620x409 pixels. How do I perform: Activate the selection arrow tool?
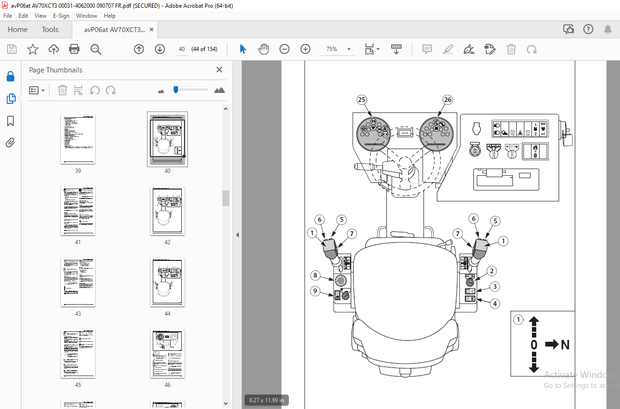click(x=242, y=49)
